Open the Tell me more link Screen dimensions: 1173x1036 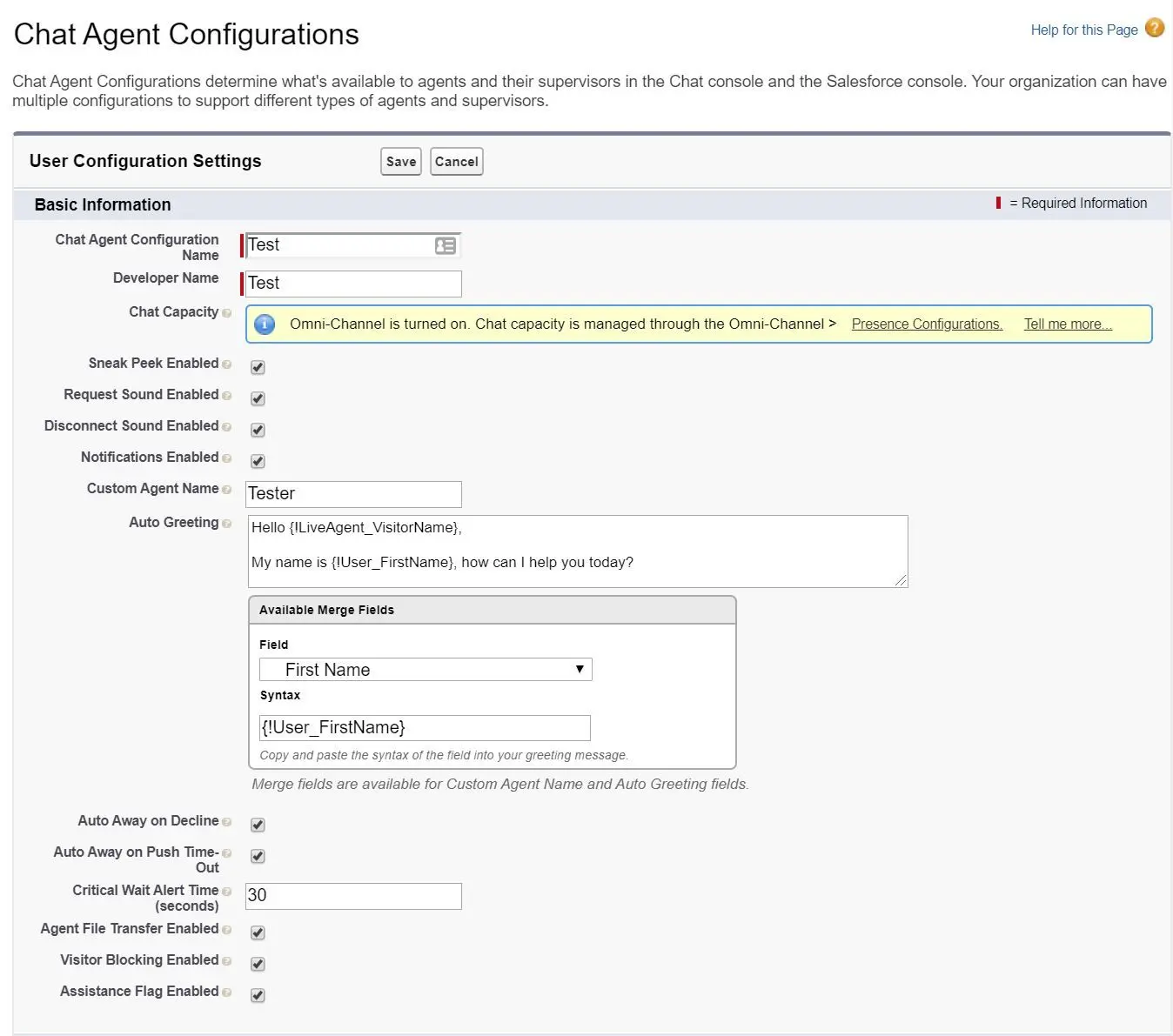point(1068,324)
